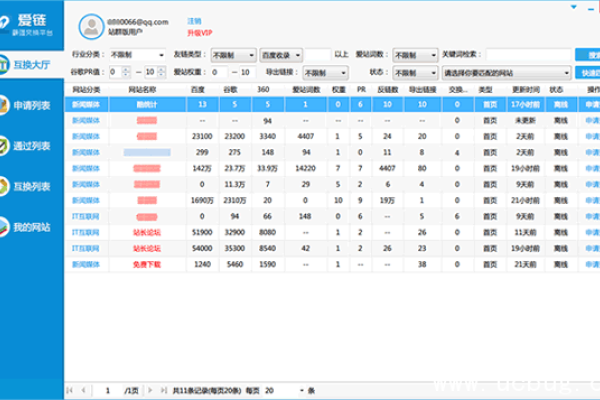600x400 pixels.
Task: Click the 19万 反链数 cell
Action: pos(387,201)
